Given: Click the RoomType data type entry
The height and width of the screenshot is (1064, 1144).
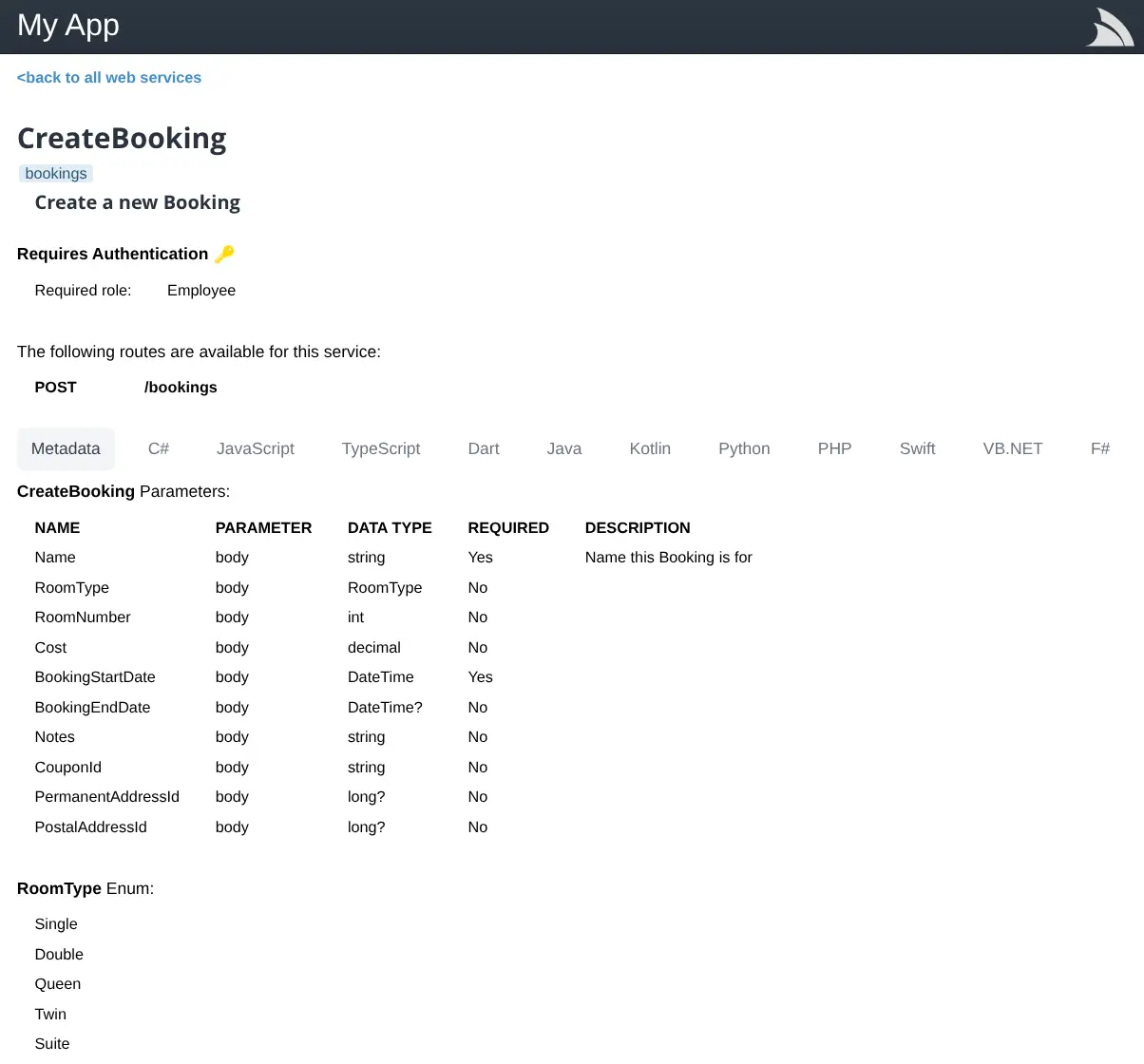Looking at the screenshot, I should 385,588.
